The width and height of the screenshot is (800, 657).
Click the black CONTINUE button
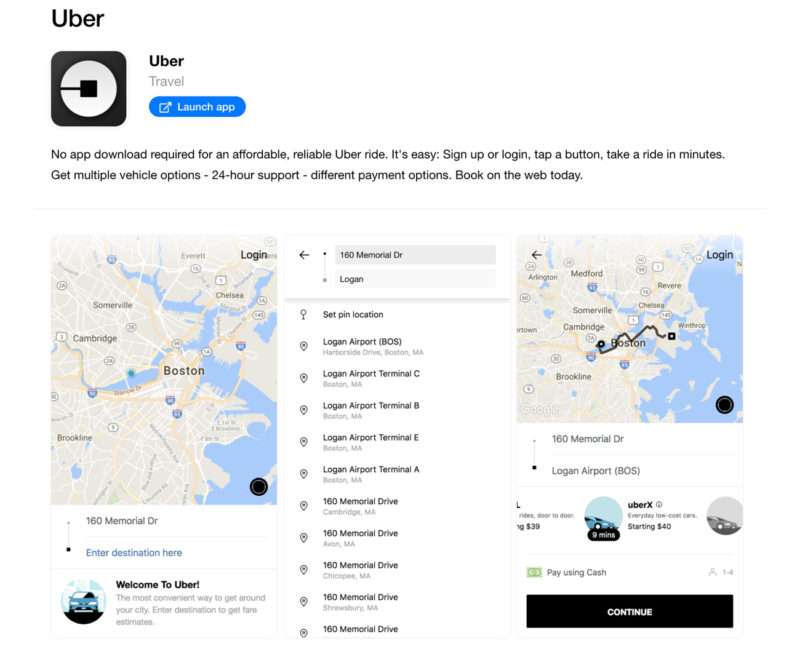630,611
